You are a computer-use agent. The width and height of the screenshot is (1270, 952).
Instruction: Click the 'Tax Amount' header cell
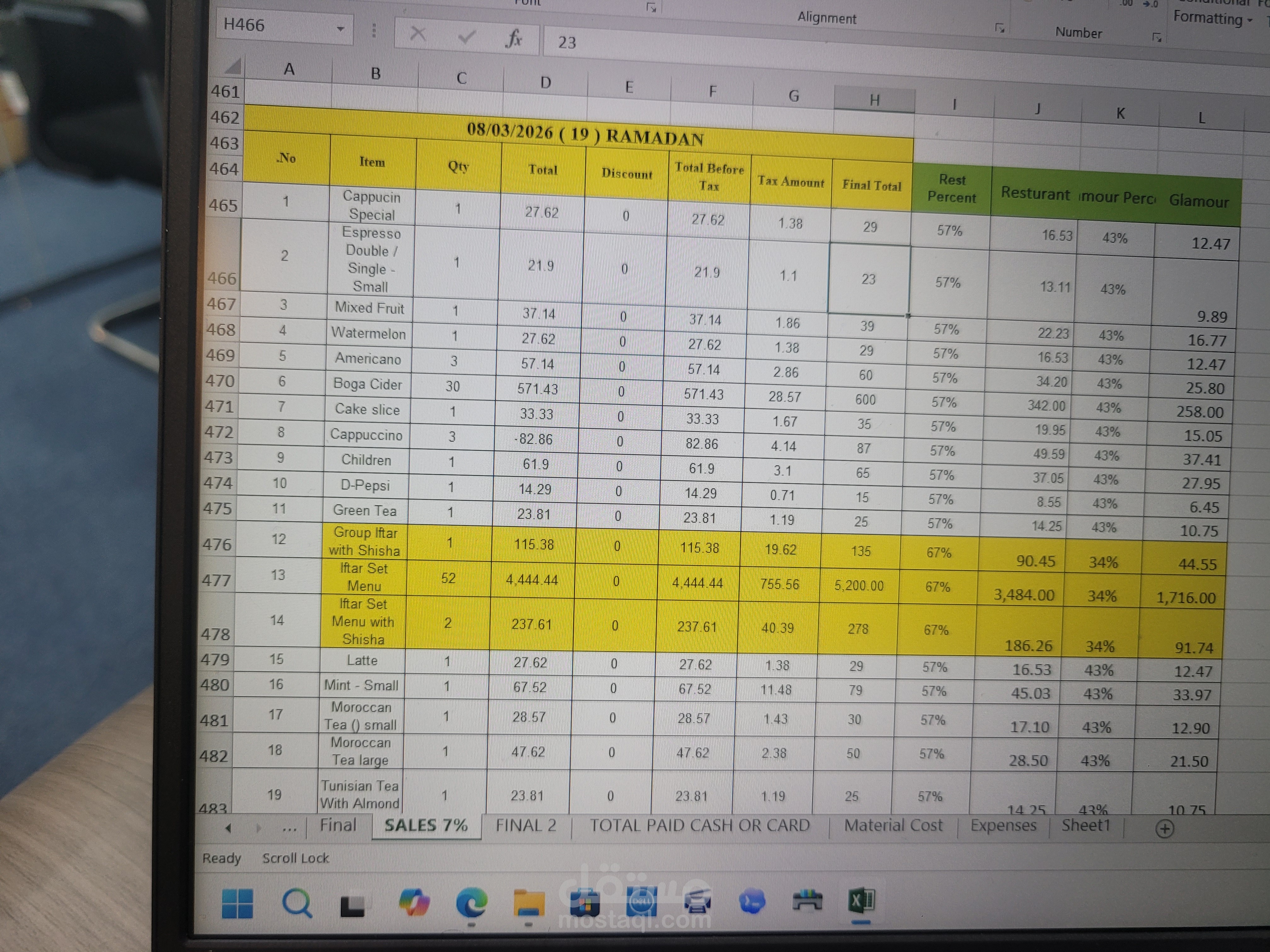[791, 181]
